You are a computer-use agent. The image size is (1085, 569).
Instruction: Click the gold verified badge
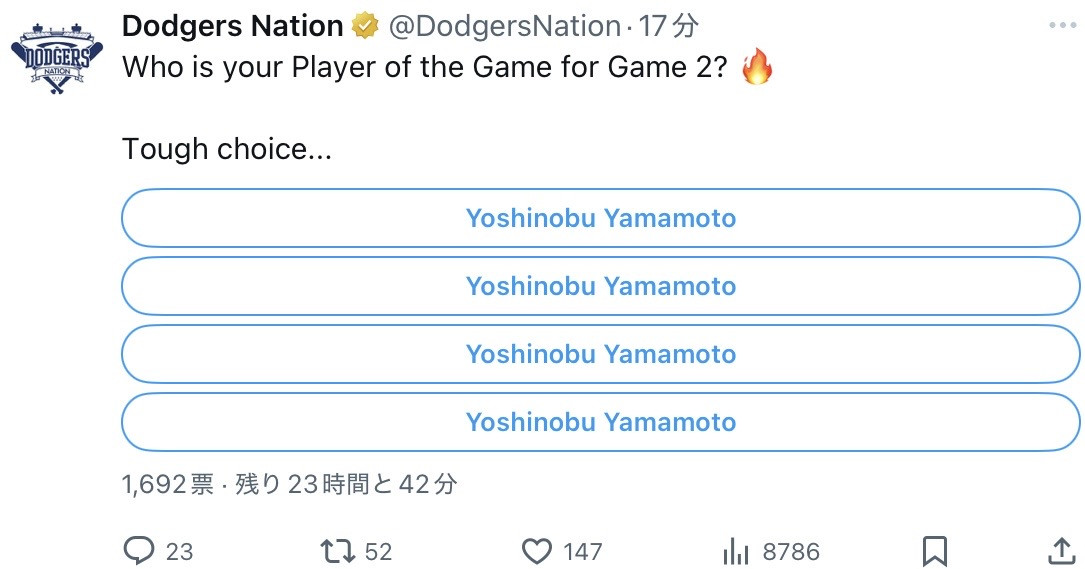pos(364,26)
